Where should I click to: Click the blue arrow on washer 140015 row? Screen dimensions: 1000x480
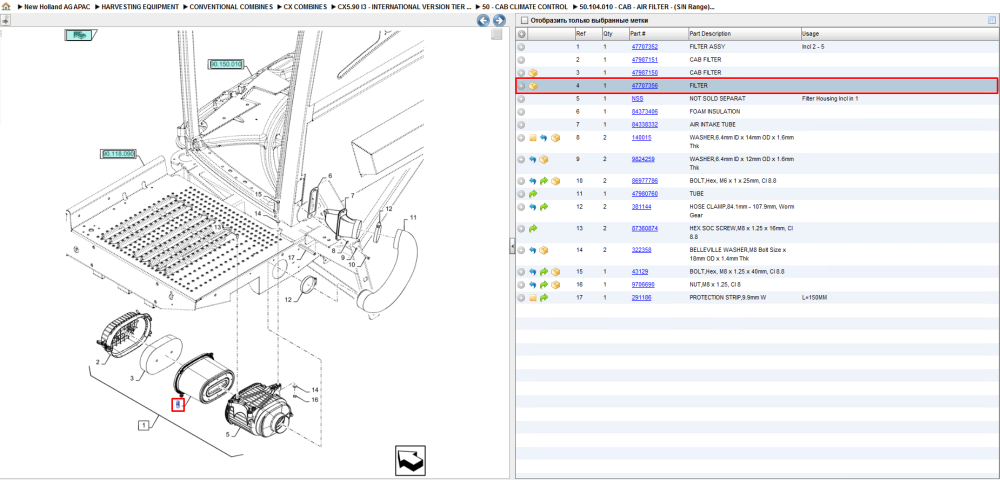pyautogui.click(x=543, y=138)
